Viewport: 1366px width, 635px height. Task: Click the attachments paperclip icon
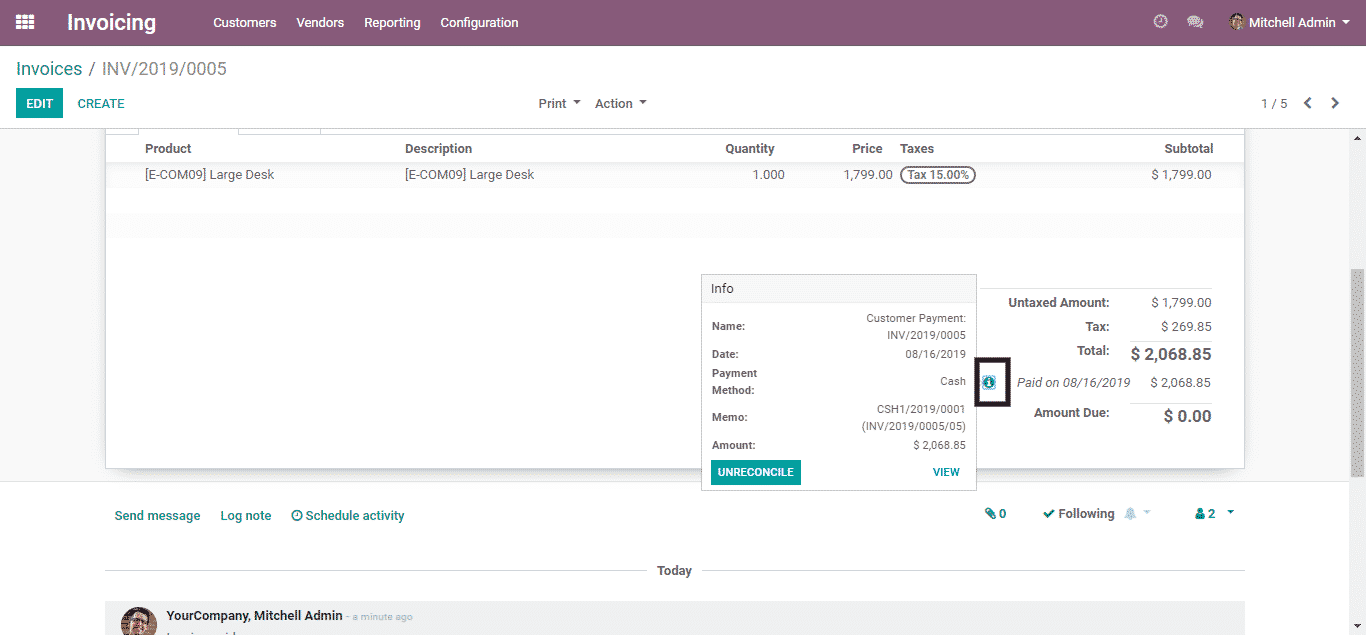tap(995, 514)
